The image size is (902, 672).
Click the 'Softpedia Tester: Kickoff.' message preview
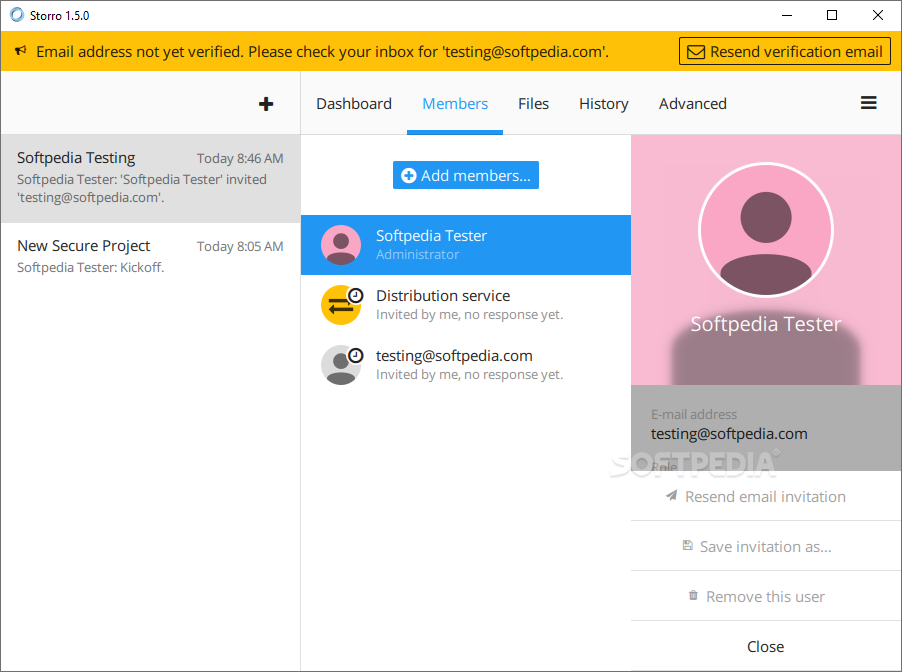[90, 268]
